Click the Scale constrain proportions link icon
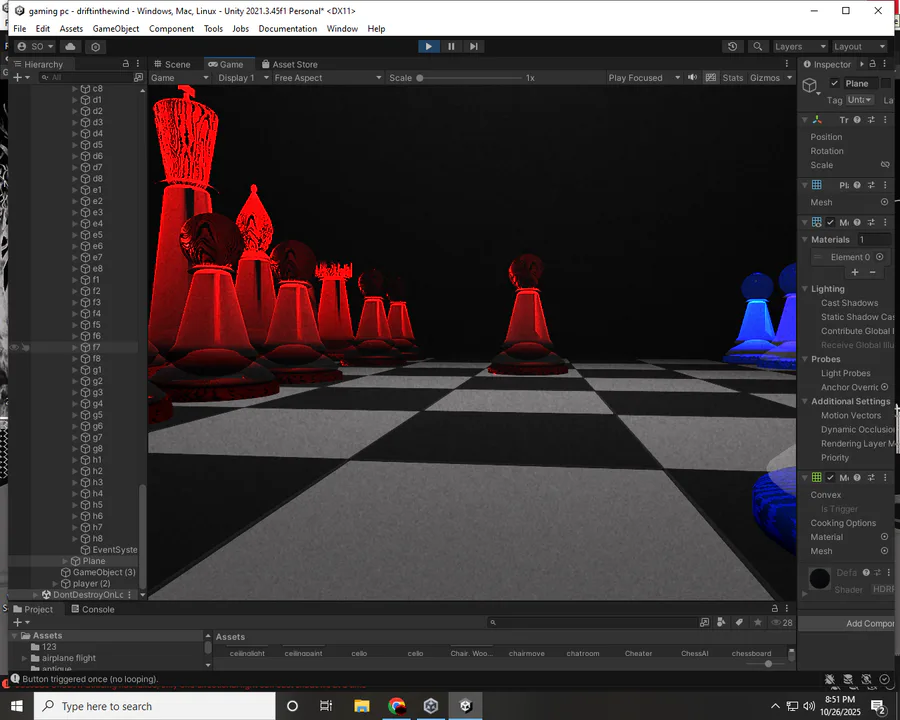The width and height of the screenshot is (900, 720). 885,165
